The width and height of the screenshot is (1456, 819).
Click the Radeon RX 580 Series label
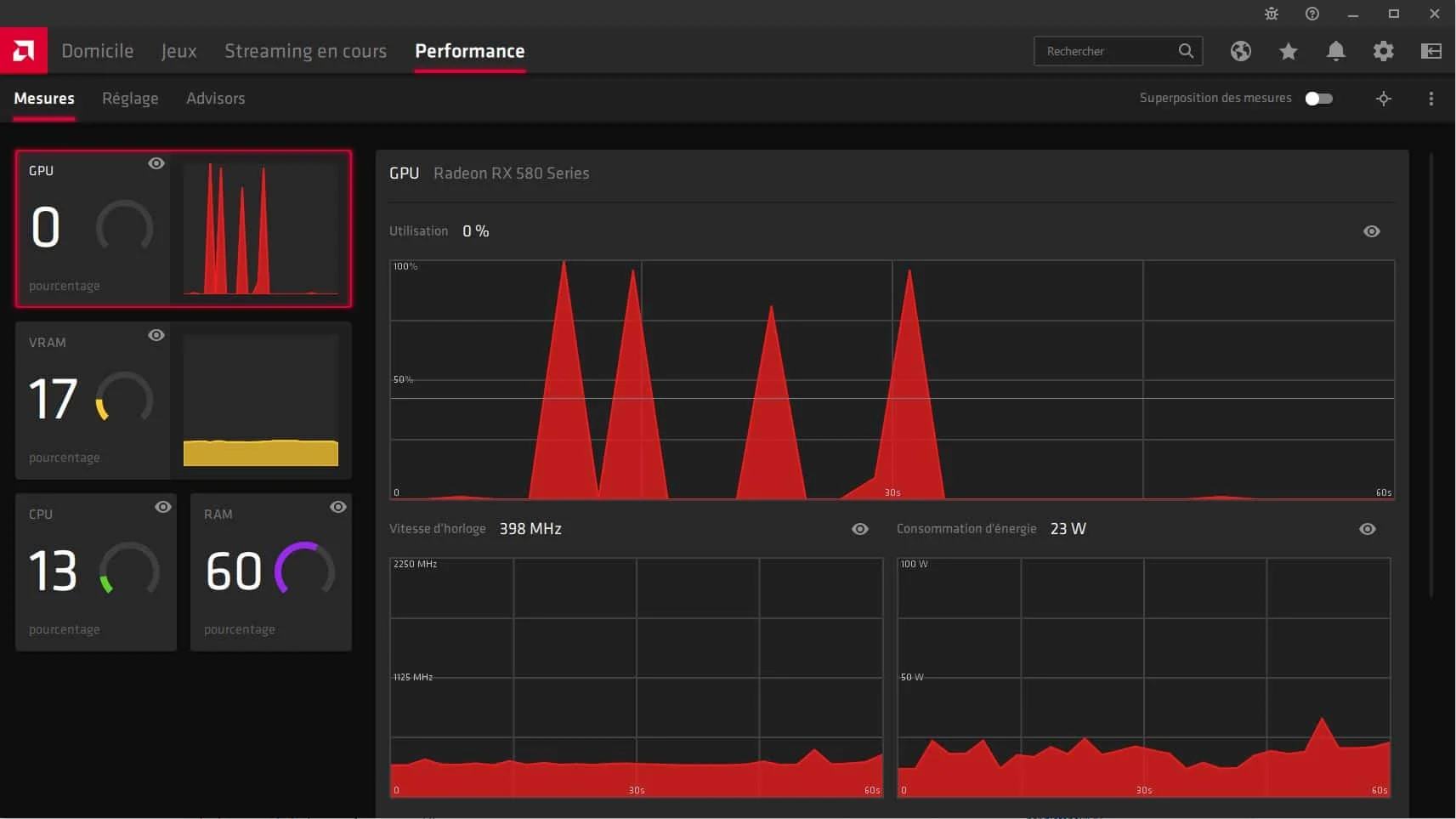(x=512, y=173)
